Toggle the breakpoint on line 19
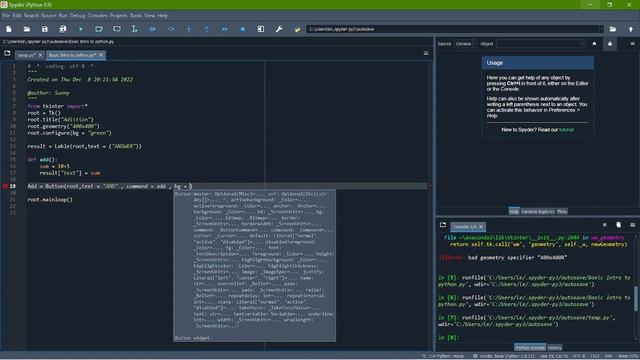Image resolution: width=640 pixels, height=360 pixels. pyautogui.click(x=5, y=186)
